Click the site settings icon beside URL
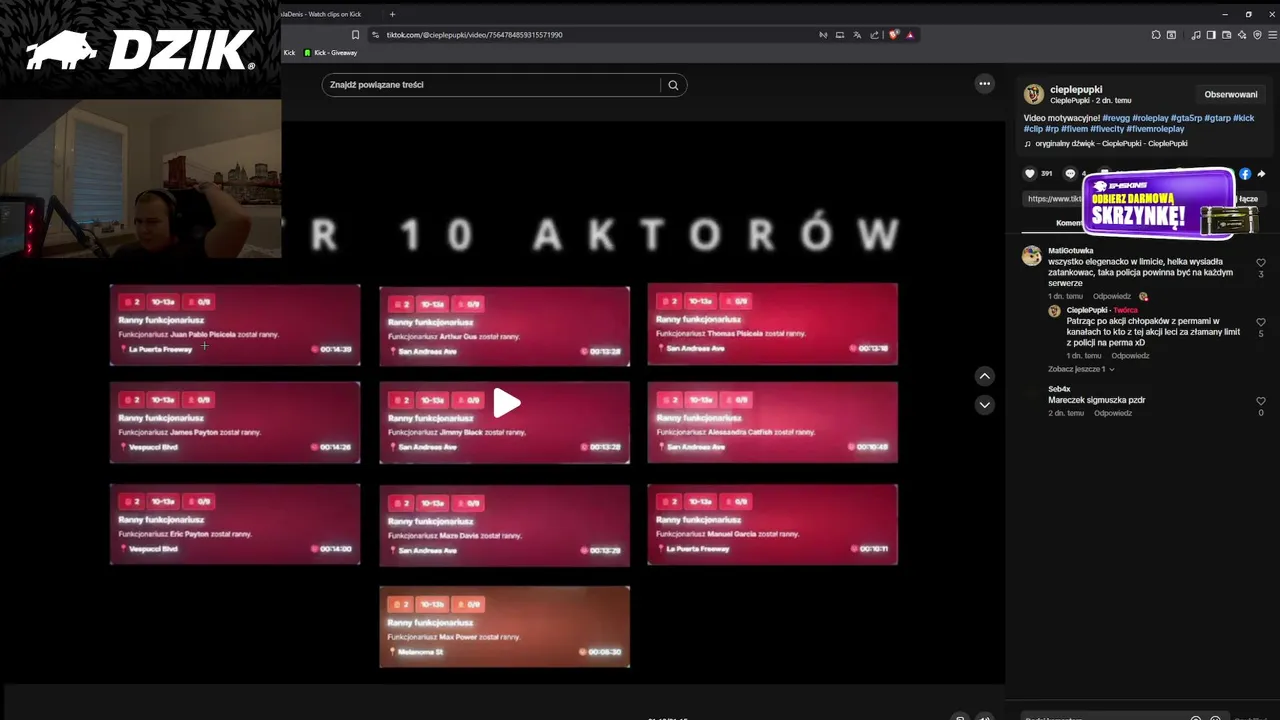This screenshot has height=720, width=1280. pyautogui.click(x=375, y=34)
